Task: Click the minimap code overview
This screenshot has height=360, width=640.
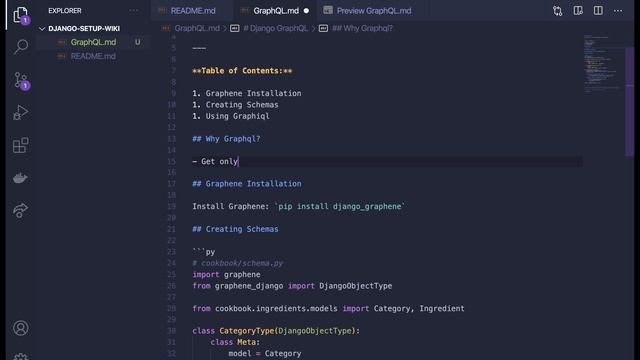Action: tap(602, 63)
